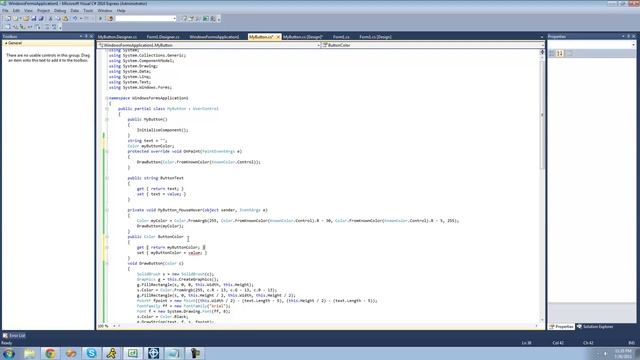Open the member dropdown showing ButtonColor
Viewport: 640px width, 360px height.
tap(433, 45)
